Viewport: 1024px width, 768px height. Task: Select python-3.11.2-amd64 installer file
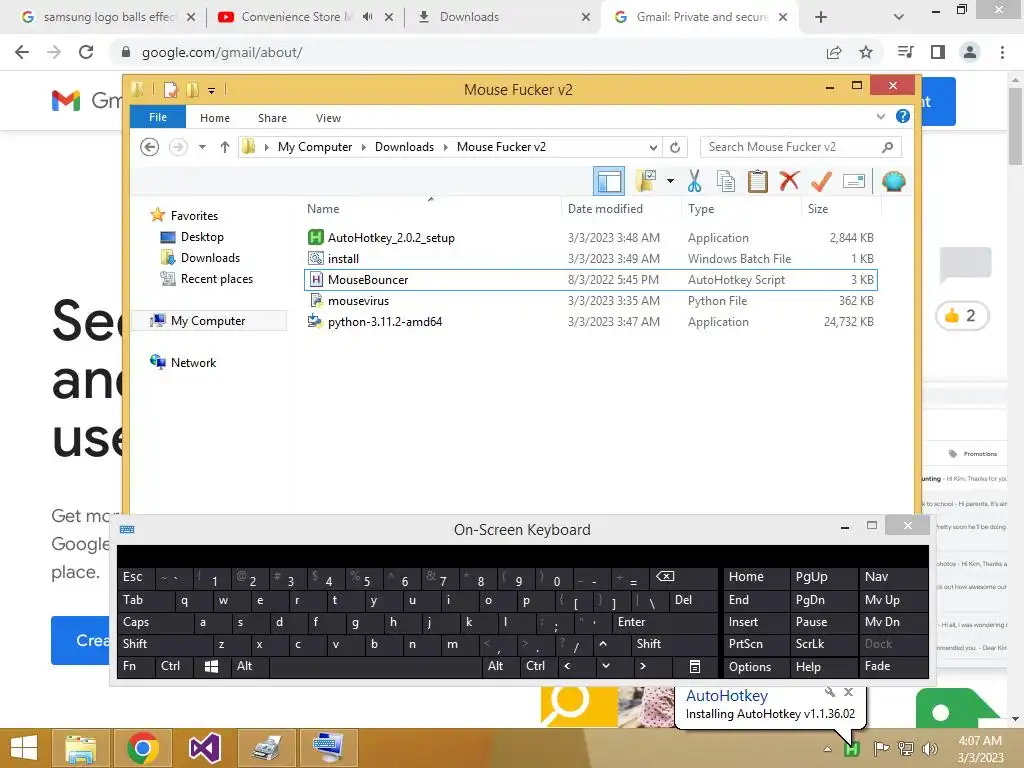[x=590, y=321]
